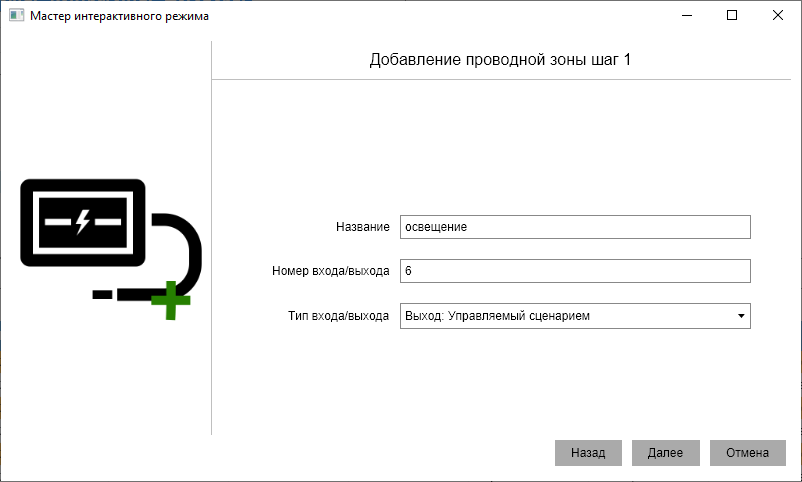
Task: Open the Тип входа/выхода combo box
Action: tap(575, 316)
